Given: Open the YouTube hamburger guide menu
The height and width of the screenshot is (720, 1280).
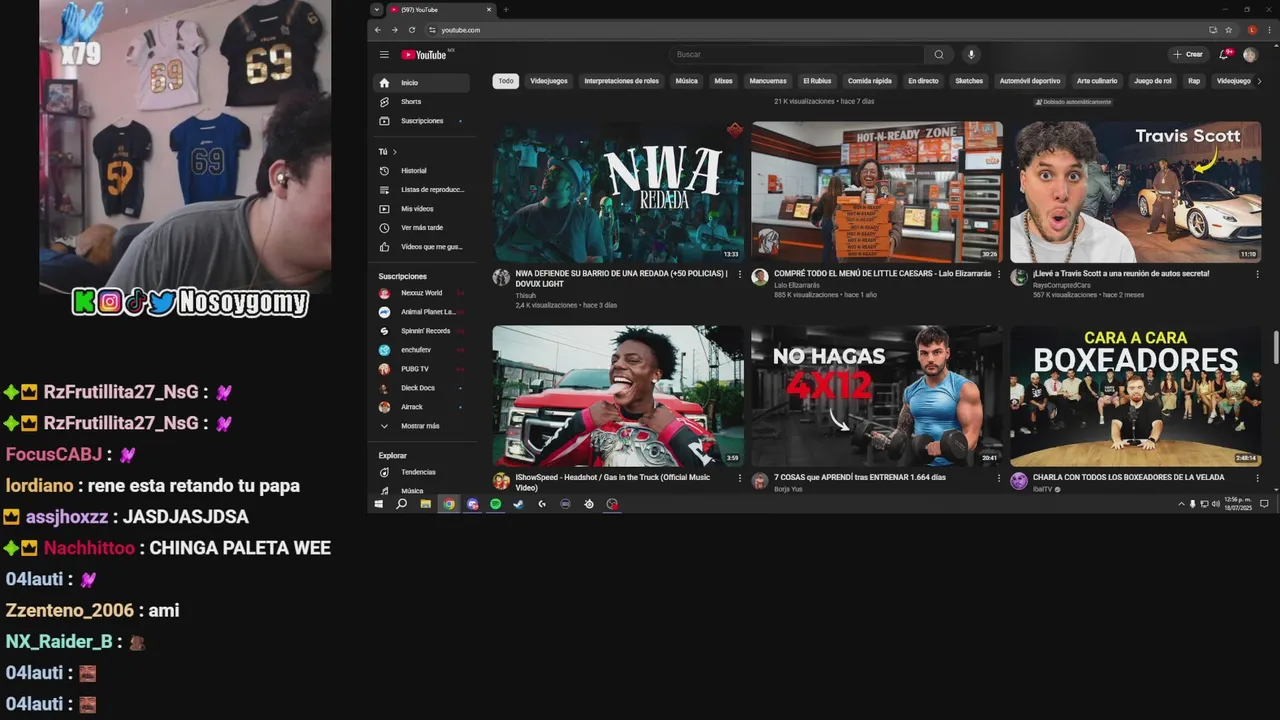Looking at the screenshot, I should tap(384, 55).
